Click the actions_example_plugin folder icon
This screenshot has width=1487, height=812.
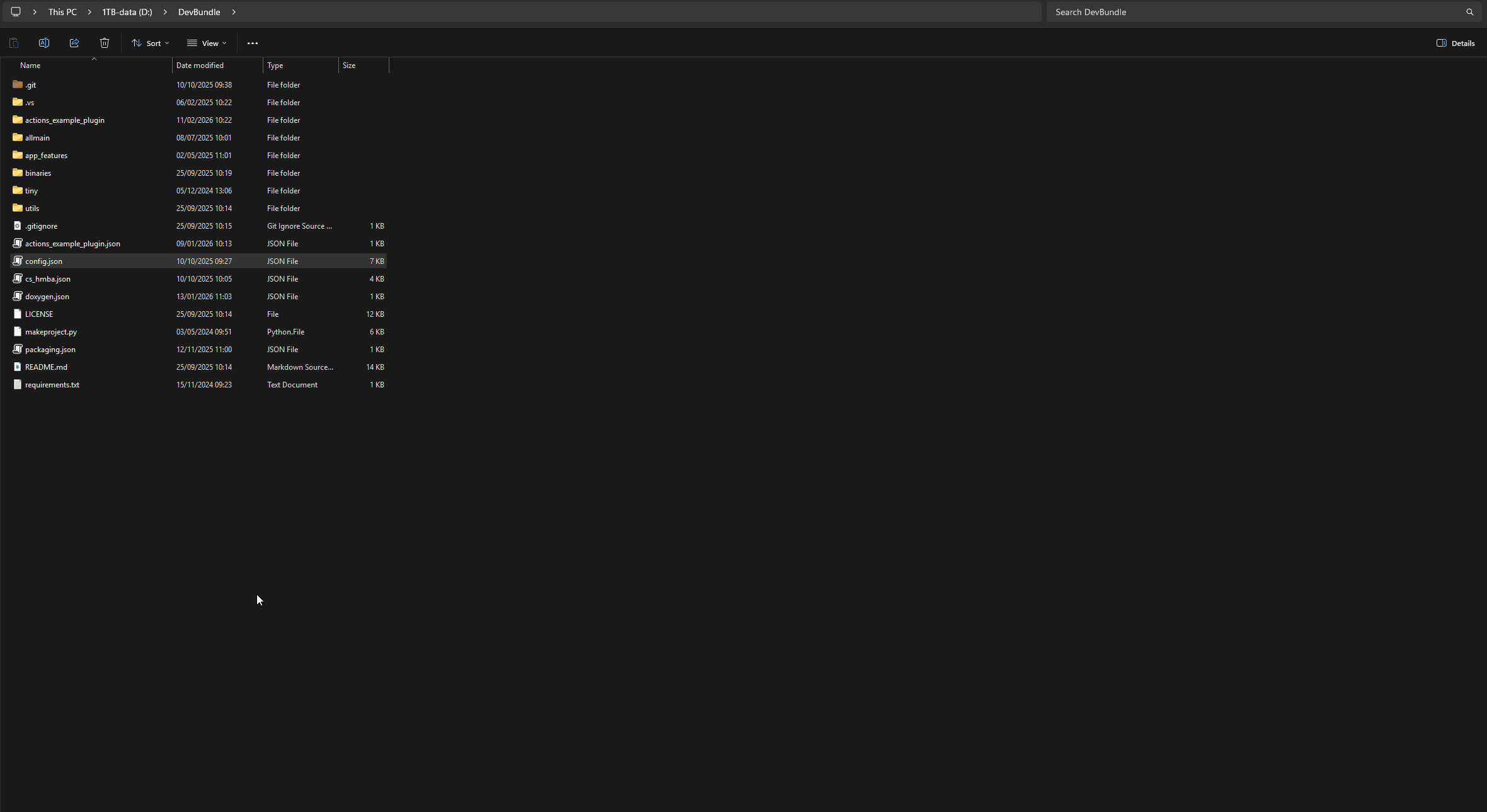[x=18, y=120]
